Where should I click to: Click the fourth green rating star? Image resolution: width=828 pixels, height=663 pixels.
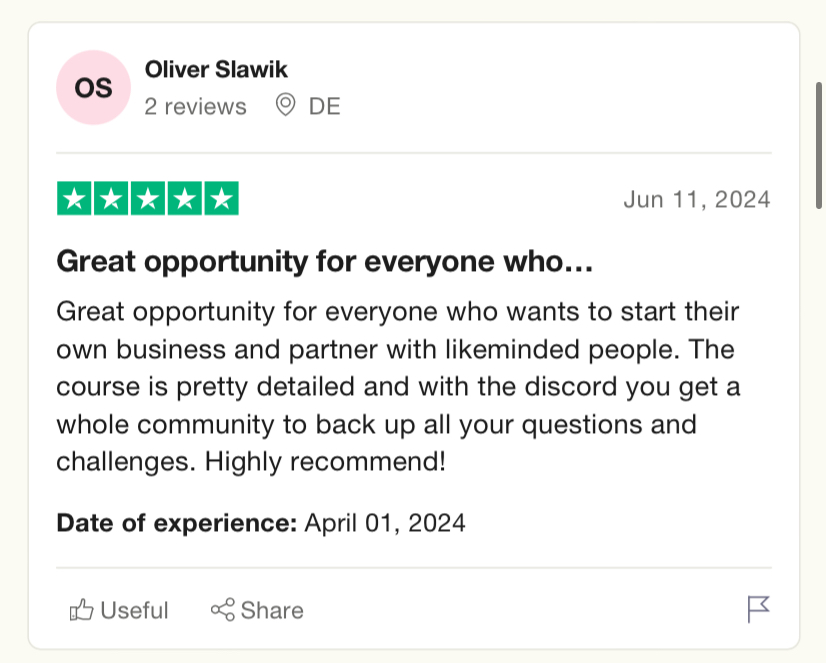185,198
